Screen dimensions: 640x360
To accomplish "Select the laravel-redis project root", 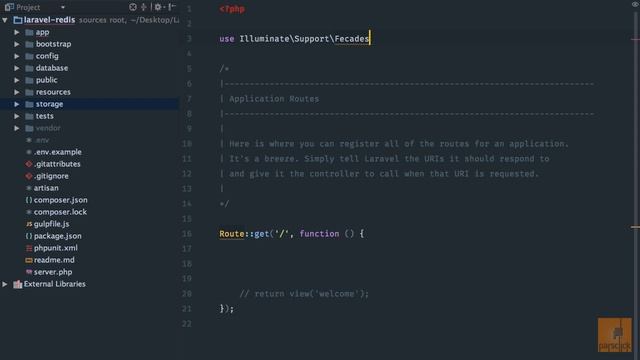I will click(x=49, y=20).
